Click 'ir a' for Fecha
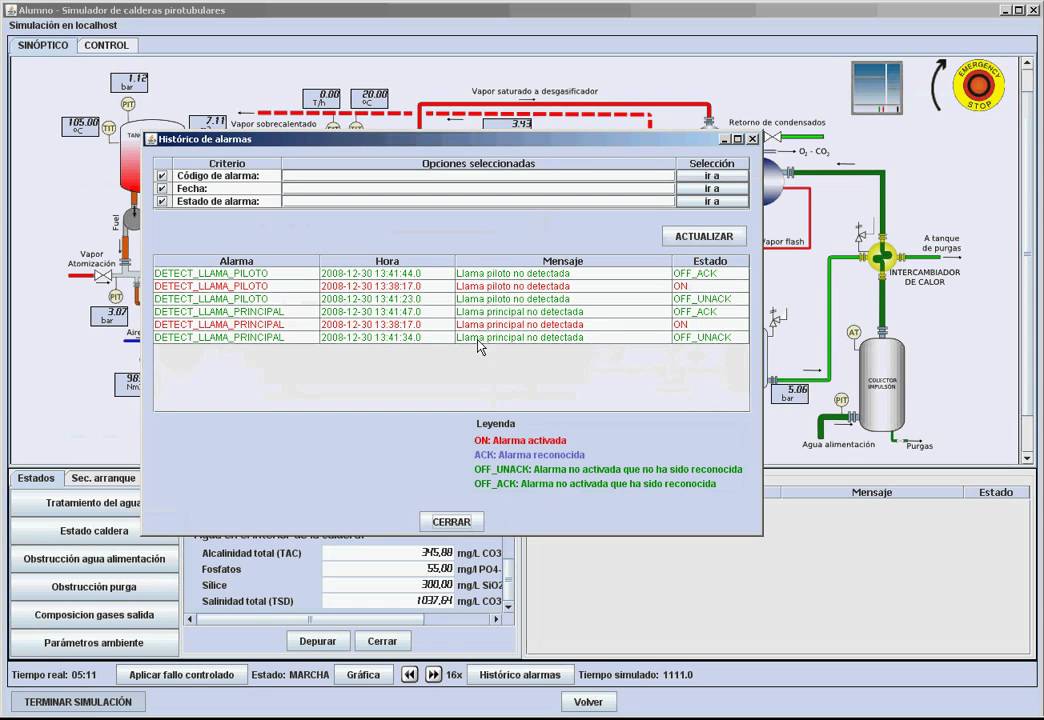Screen dimensions: 1044x720 tap(712, 188)
